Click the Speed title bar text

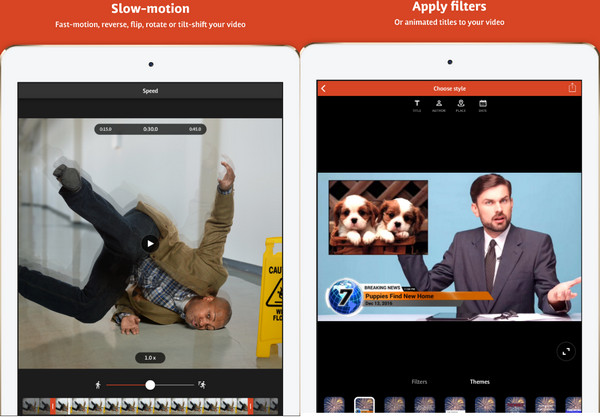tap(150, 91)
